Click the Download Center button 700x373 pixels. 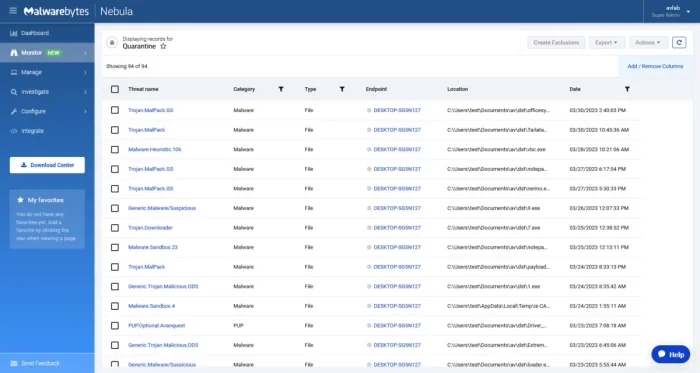[x=47, y=165]
